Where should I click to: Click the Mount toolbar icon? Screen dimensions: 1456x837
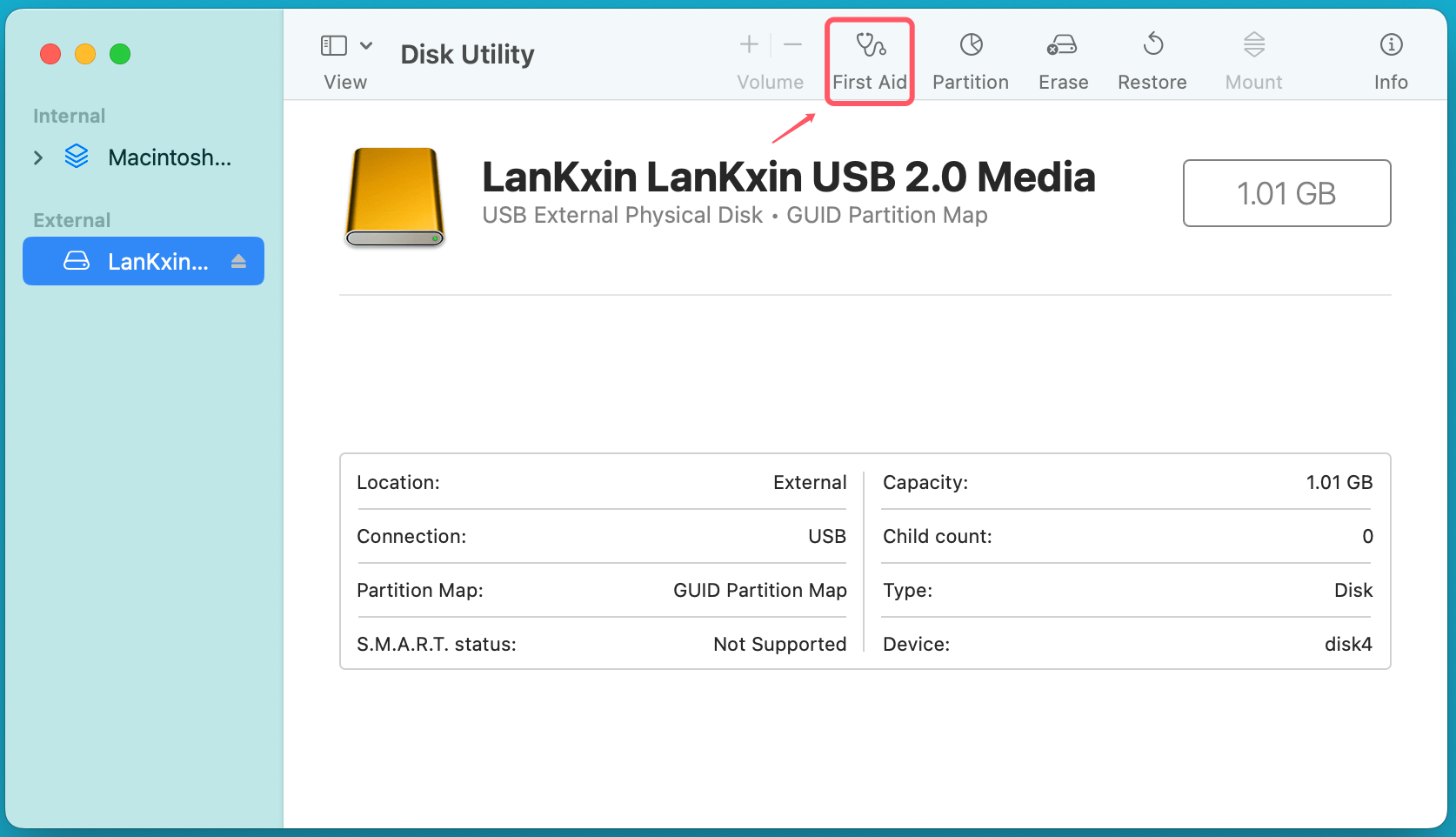point(1253,60)
